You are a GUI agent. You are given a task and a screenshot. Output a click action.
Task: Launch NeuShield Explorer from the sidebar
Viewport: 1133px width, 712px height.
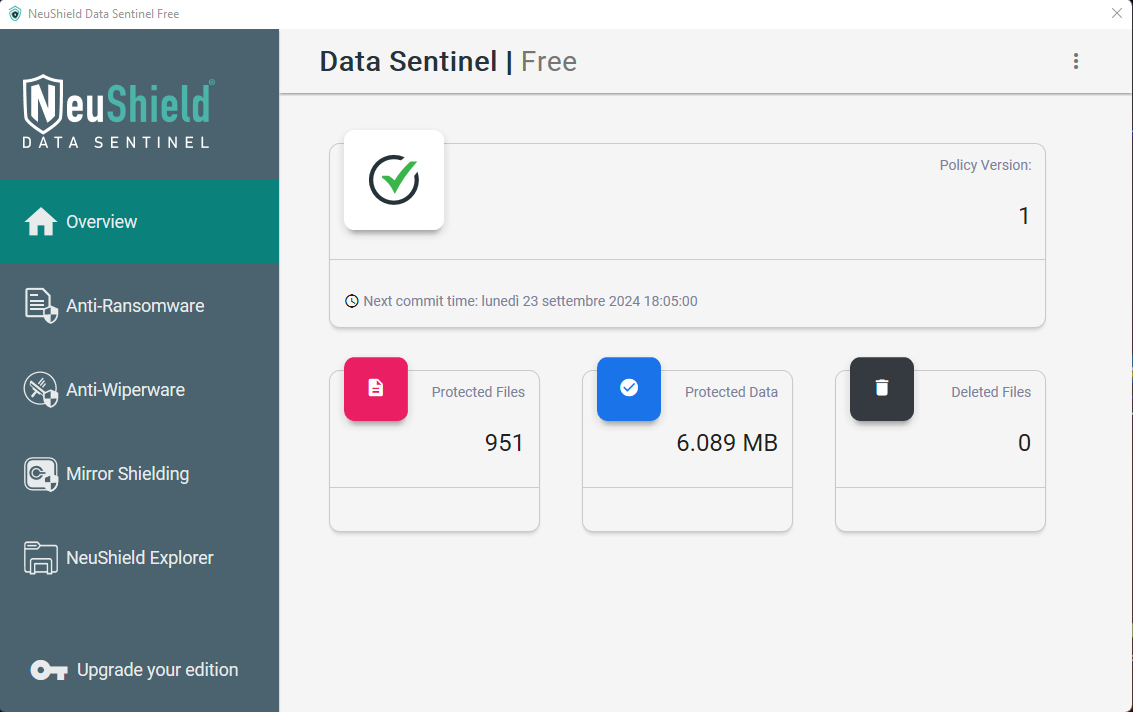coord(140,558)
